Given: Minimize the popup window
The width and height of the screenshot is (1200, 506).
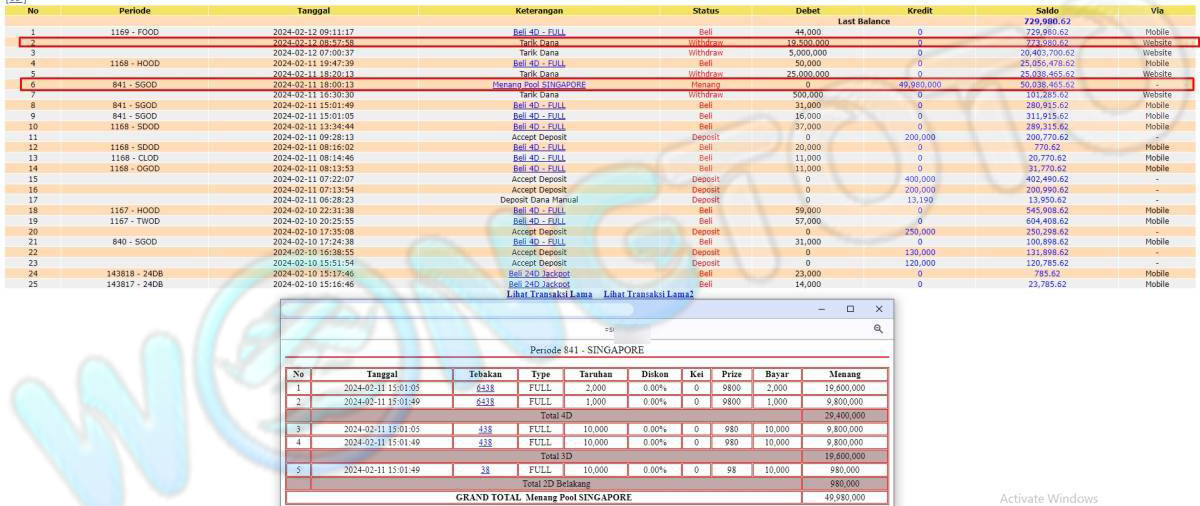Looking at the screenshot, I should pos(822,309).
